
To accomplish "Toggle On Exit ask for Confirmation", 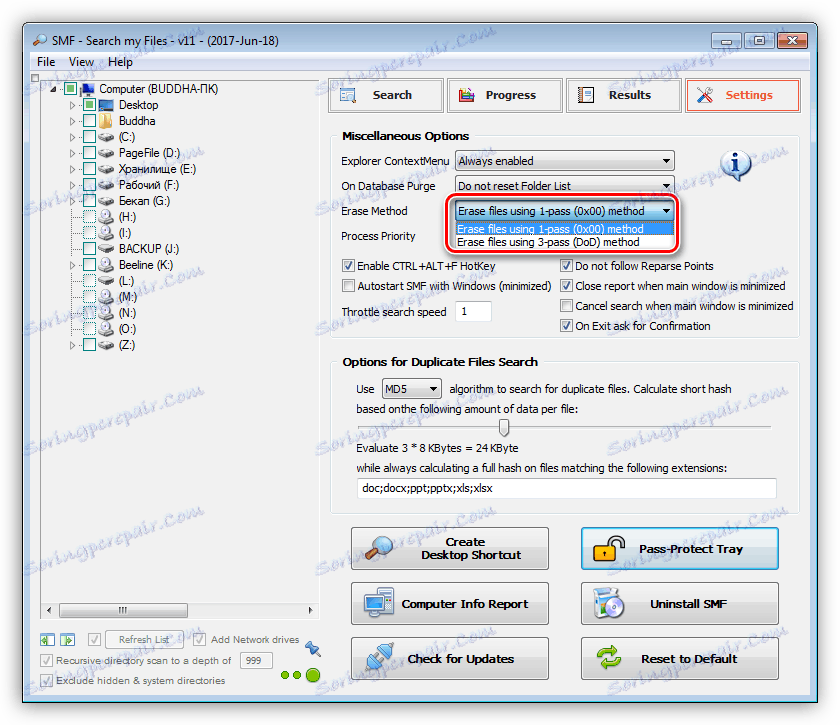I will [x=566, y=326].
